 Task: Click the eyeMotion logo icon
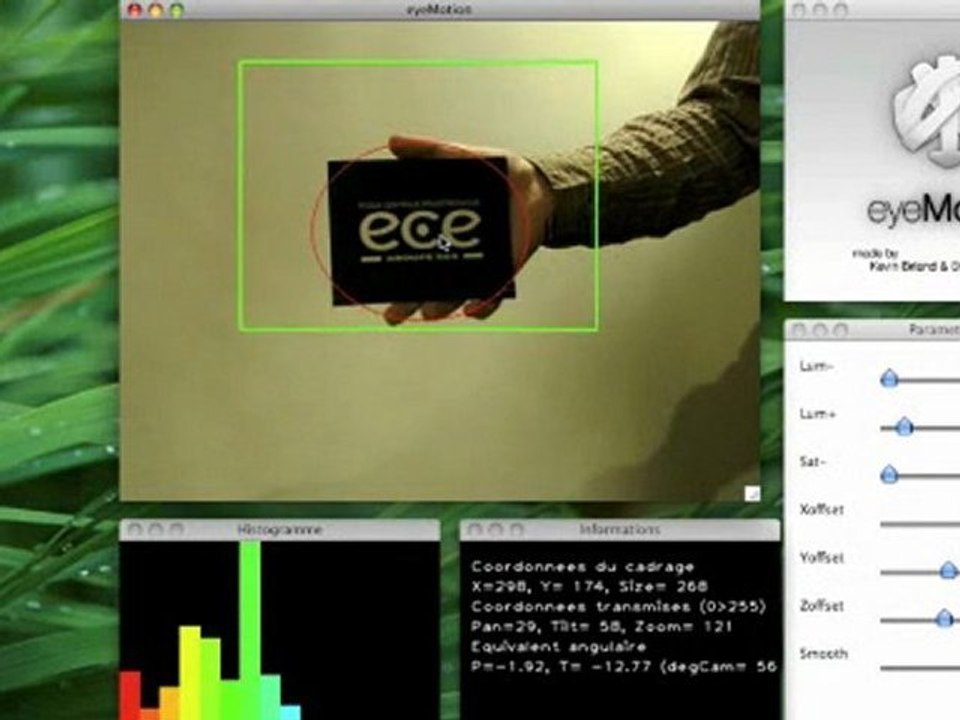point(926,114)
